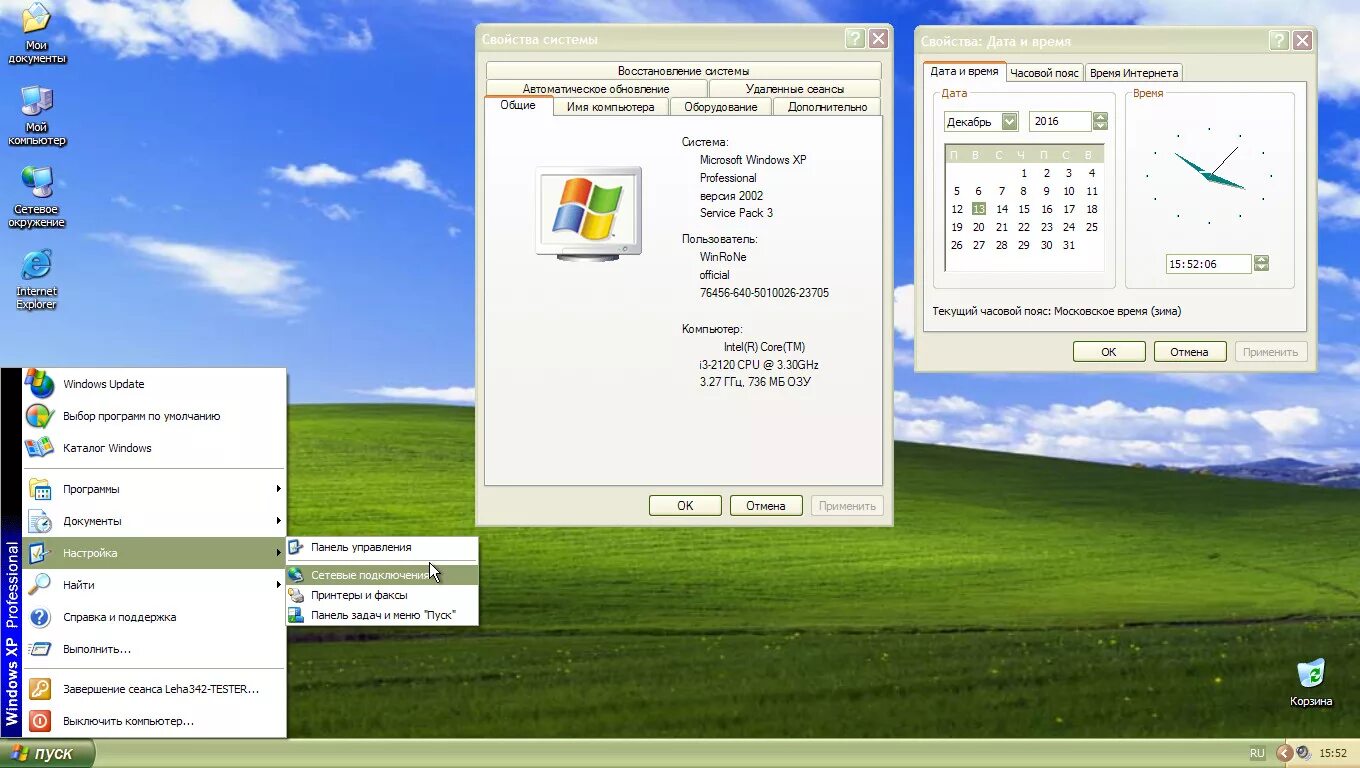
Task: Decrease the year with the down spinner
Action: pyautogui.click(x=1100, y=126)
